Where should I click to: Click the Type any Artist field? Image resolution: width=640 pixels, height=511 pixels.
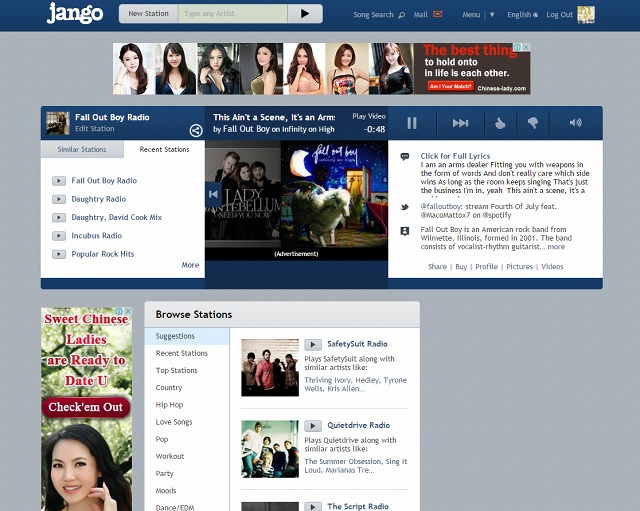click(233, 13)
